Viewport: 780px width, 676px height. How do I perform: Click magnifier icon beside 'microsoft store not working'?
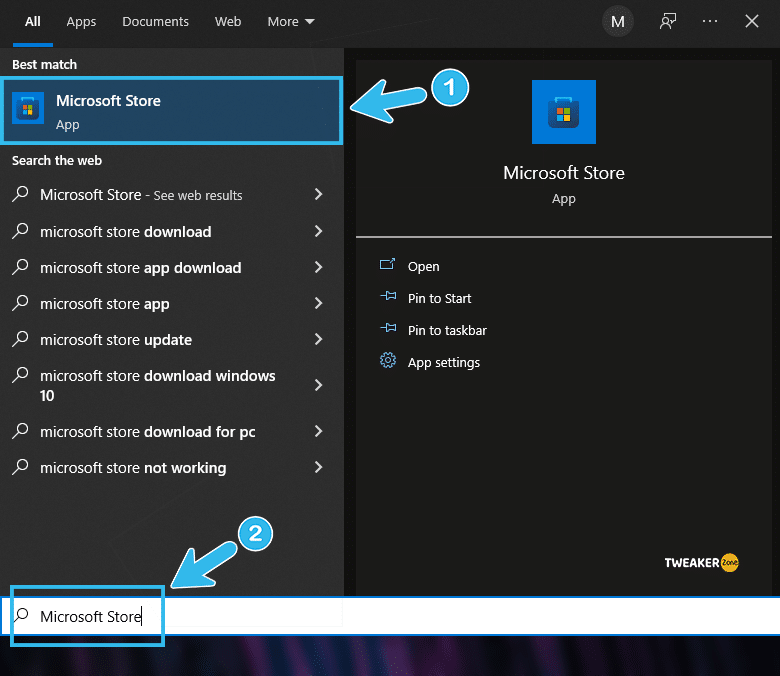pos(20,467)
